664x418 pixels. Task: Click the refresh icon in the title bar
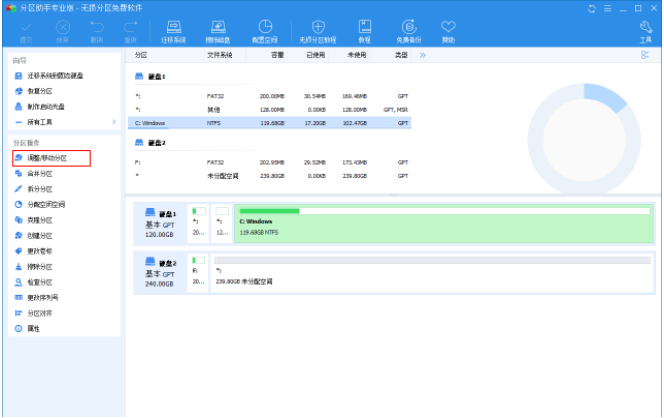[593, 8]
